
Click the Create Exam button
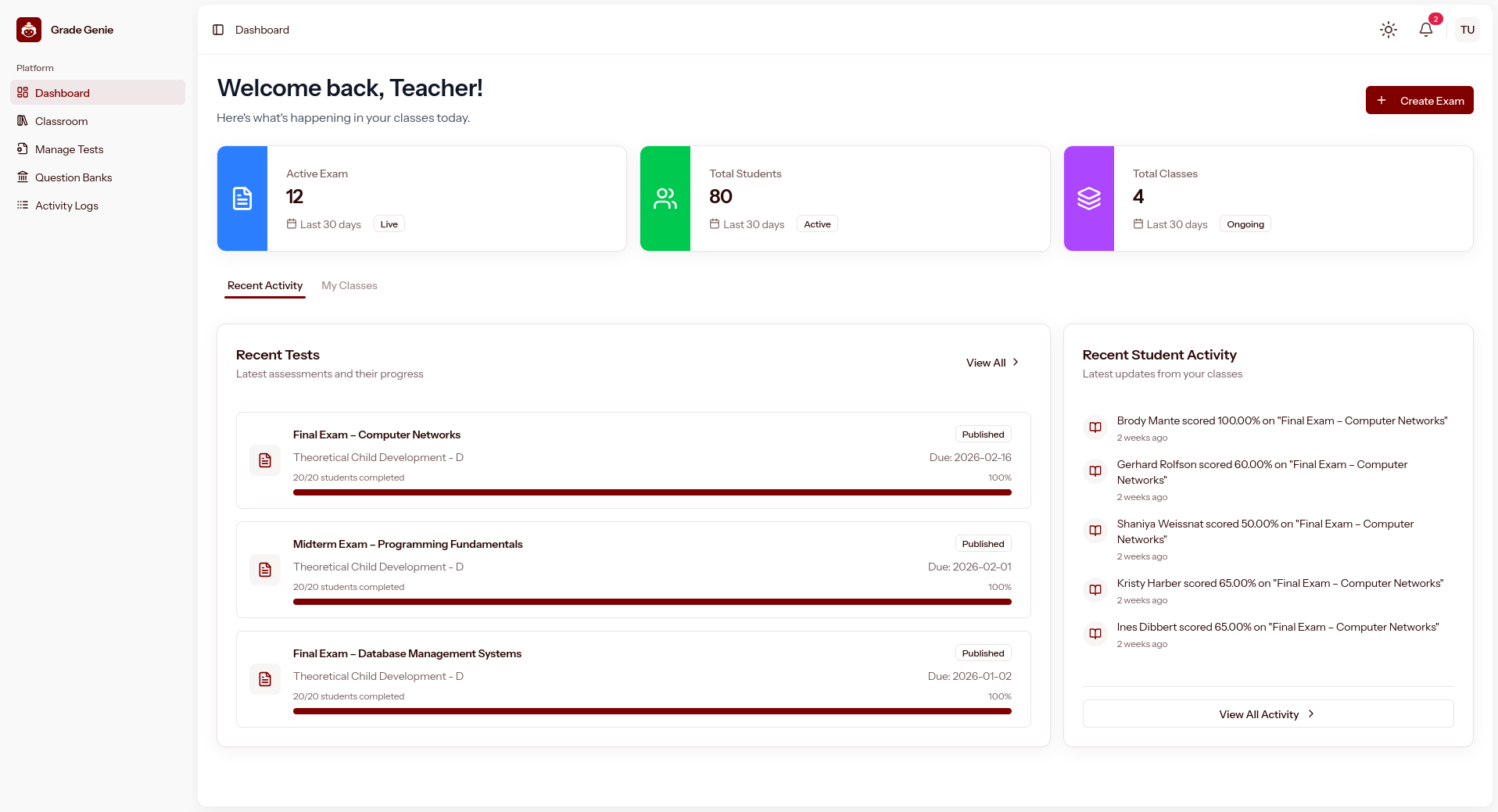[1419, 100]
